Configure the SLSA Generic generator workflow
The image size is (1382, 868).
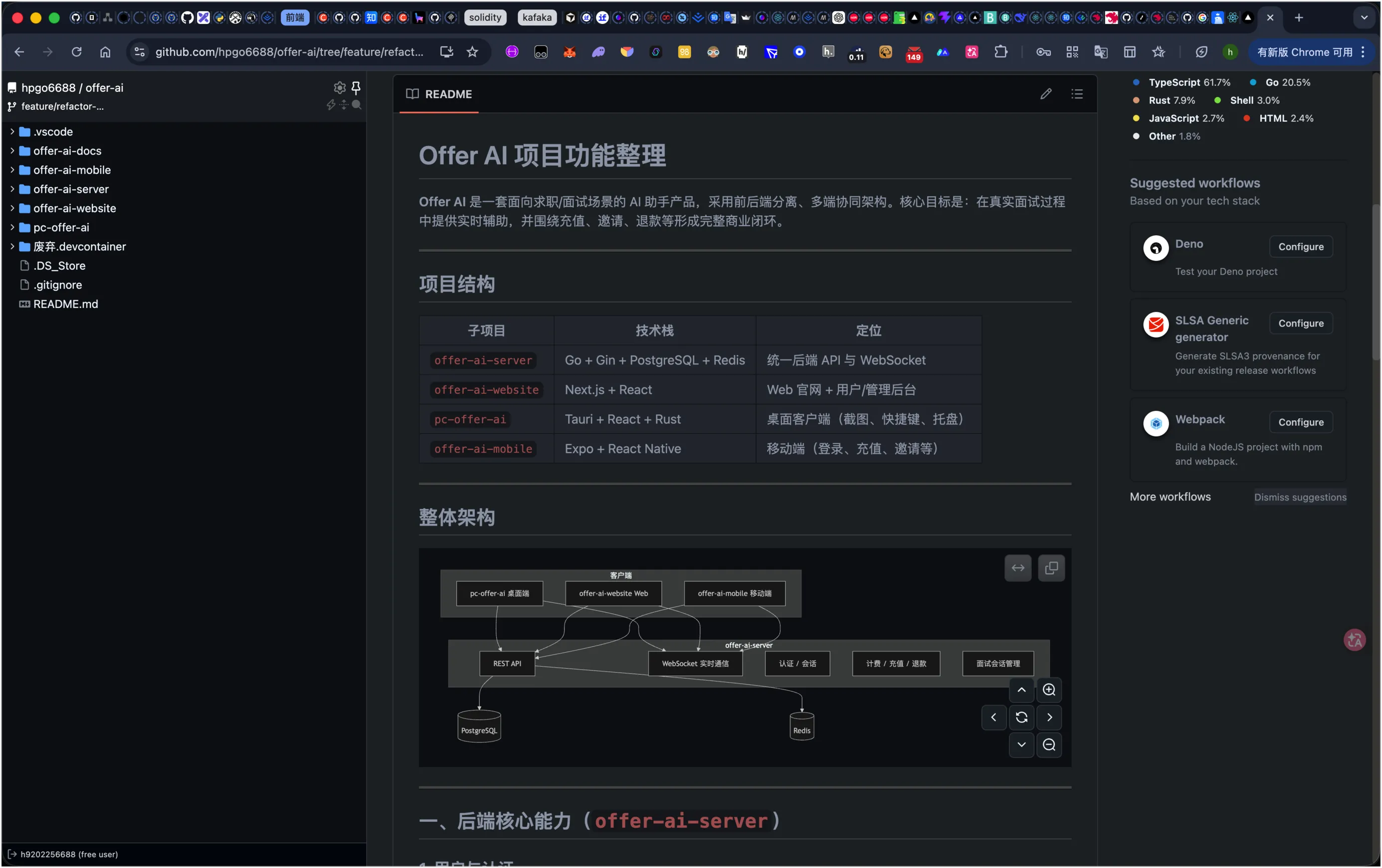[1301, 323]
